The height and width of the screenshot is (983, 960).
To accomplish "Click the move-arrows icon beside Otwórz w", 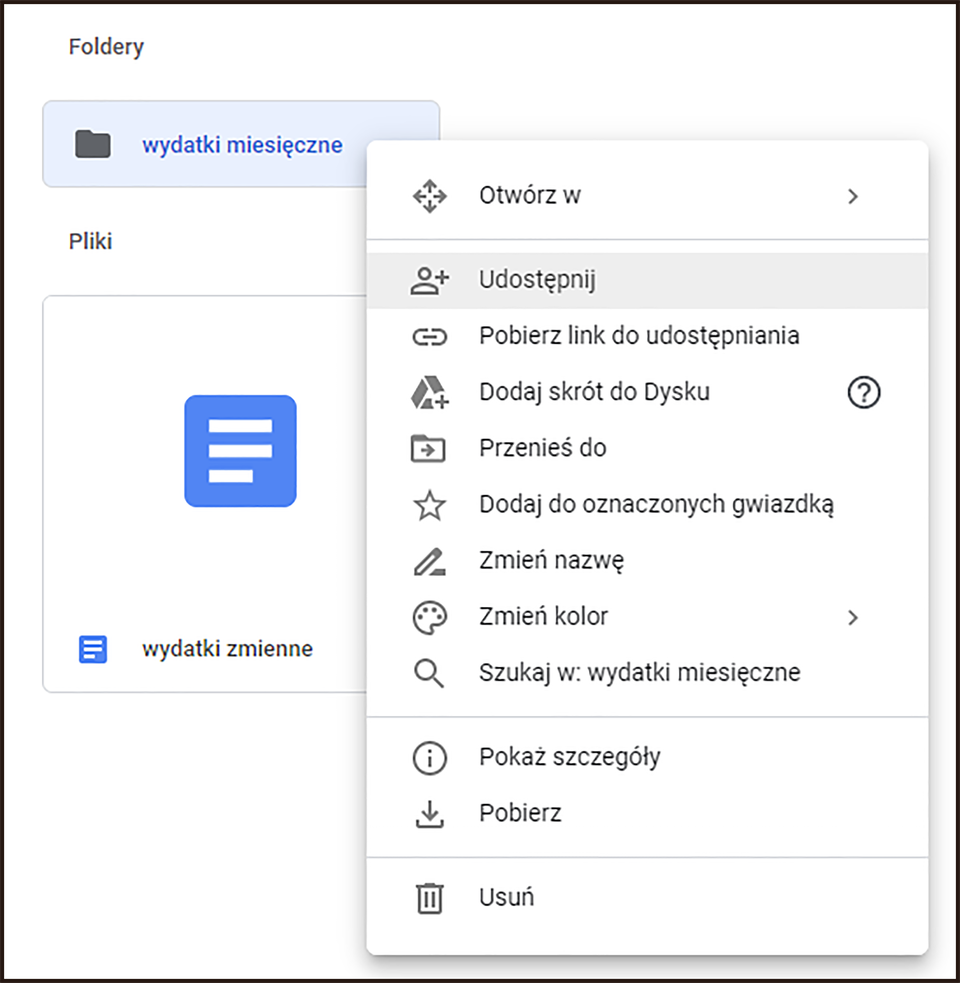I will pos(430,196).
